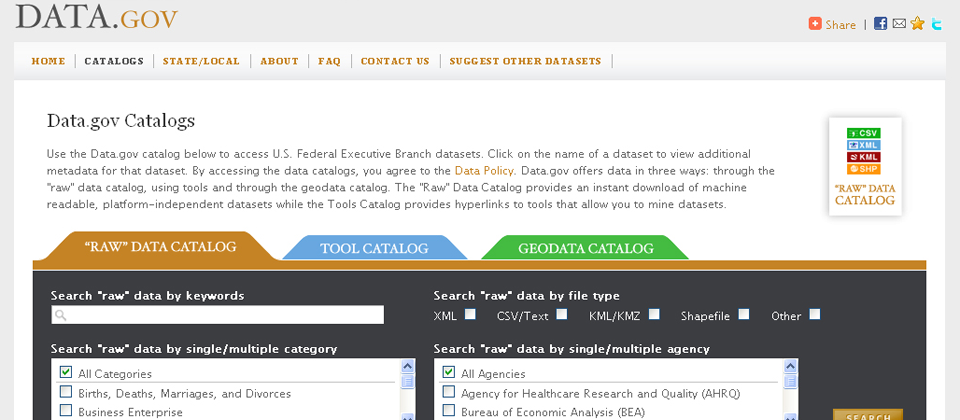Image resolution: width=960 pixels, height=420 pixels.
Task: Open the "Raw" Data Catalog thumbnail
Action: click(865, 167)
